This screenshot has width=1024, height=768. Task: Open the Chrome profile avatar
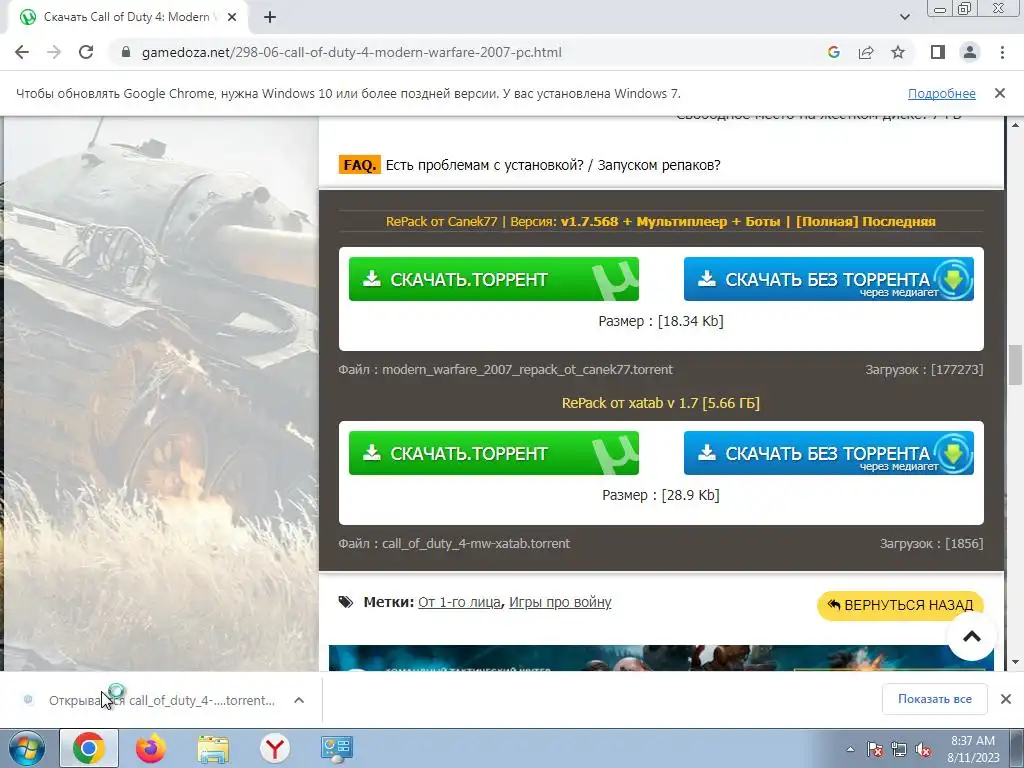[970, 52]
